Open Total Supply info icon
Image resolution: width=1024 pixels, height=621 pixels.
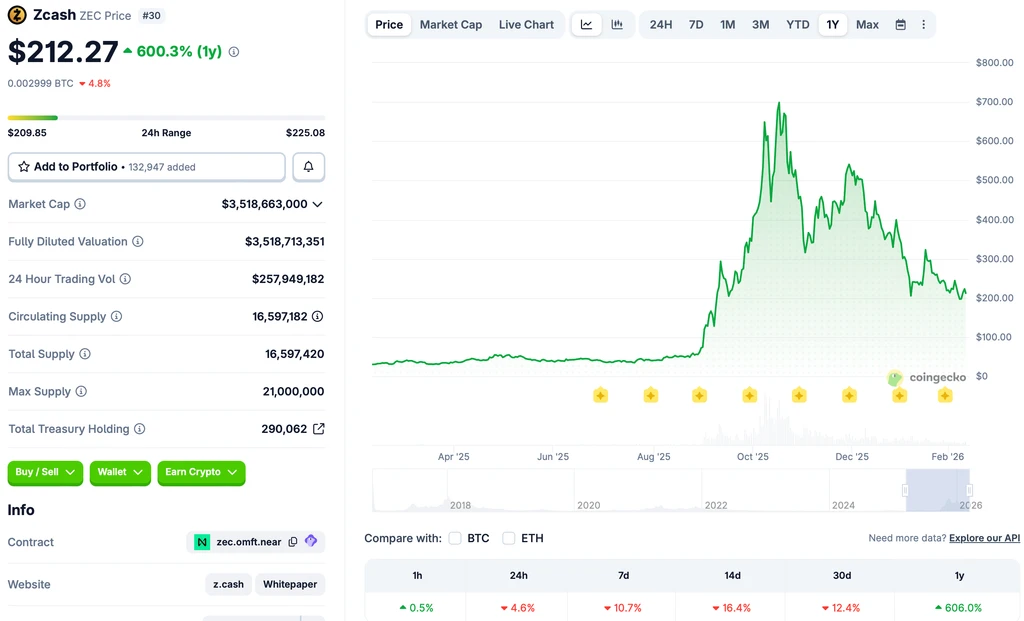(x=85, y=354)
